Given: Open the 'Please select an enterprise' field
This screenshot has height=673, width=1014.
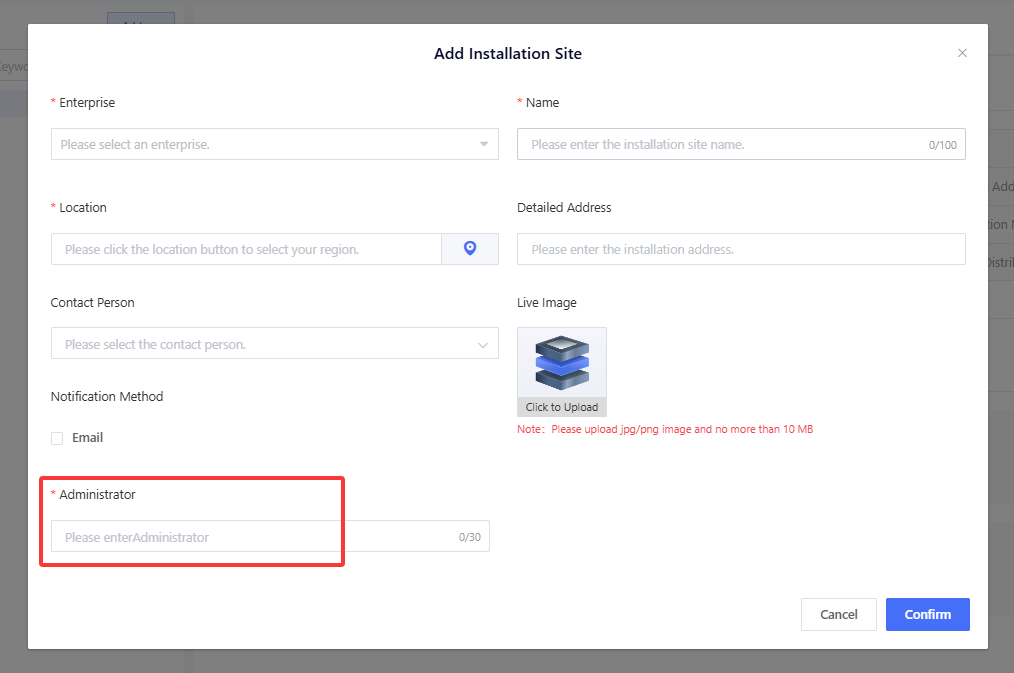Looking at the screenshot, I should pos(260,144).
